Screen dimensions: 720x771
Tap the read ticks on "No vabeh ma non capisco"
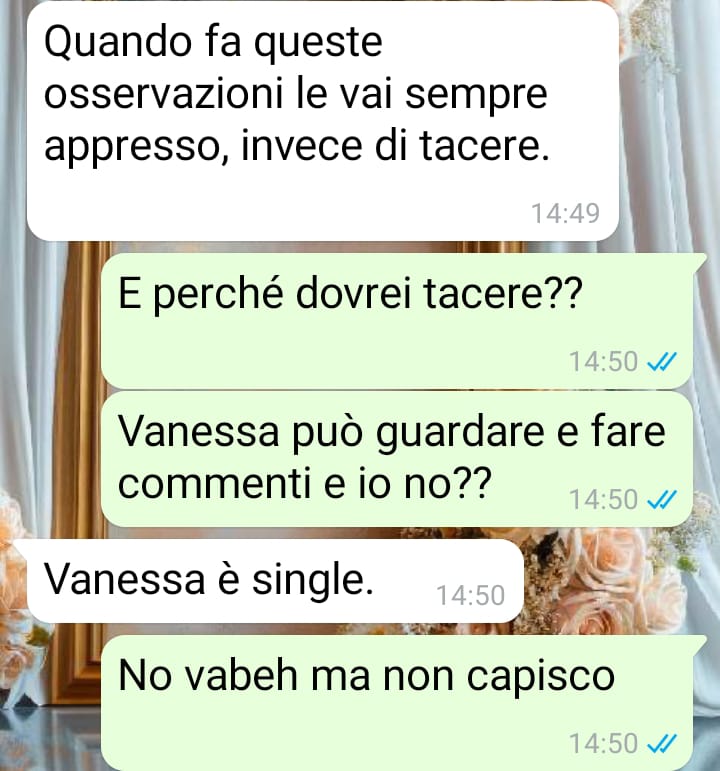coord(662,743)
